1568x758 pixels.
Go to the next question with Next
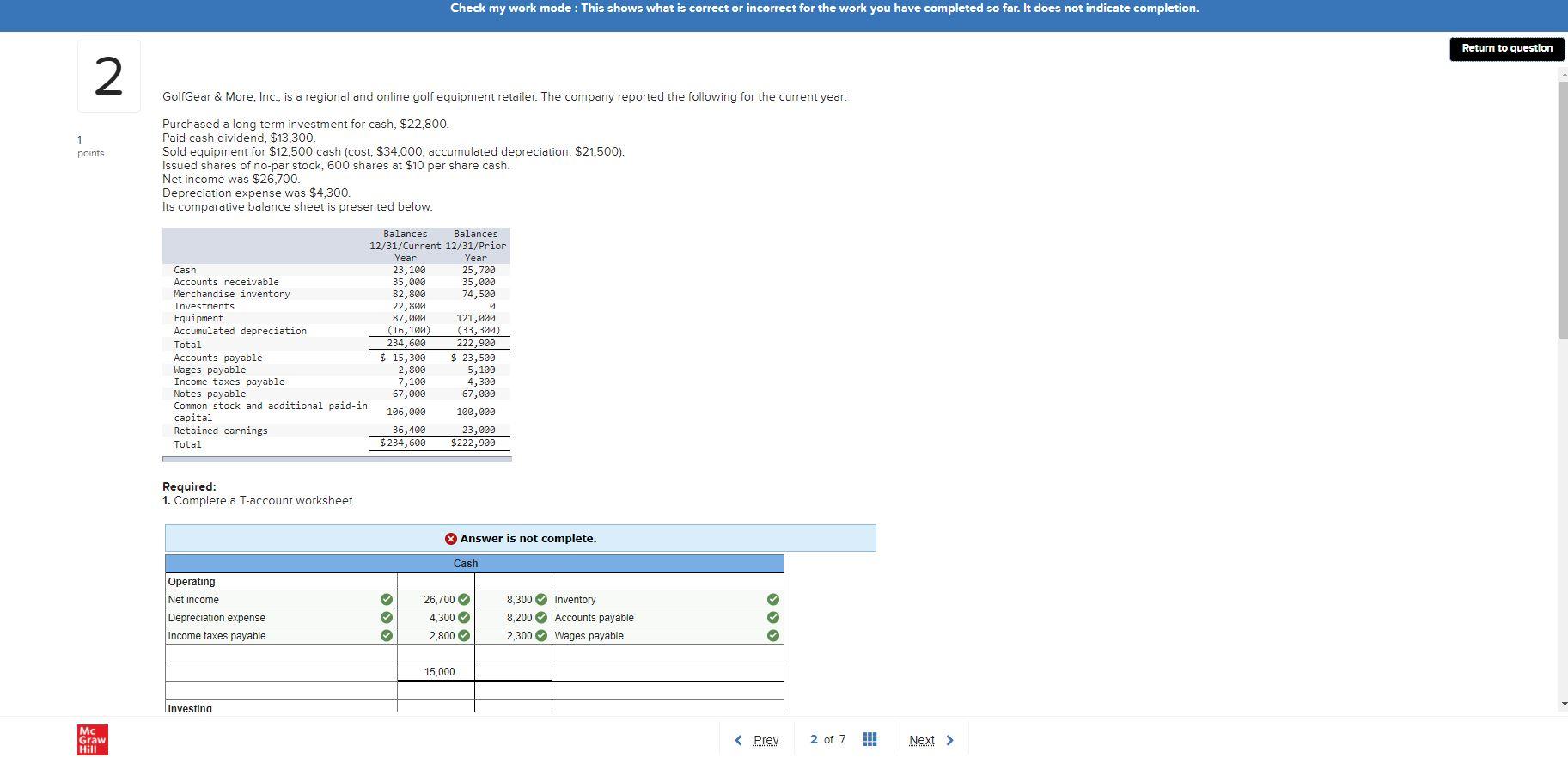click(x=931, y=740)
